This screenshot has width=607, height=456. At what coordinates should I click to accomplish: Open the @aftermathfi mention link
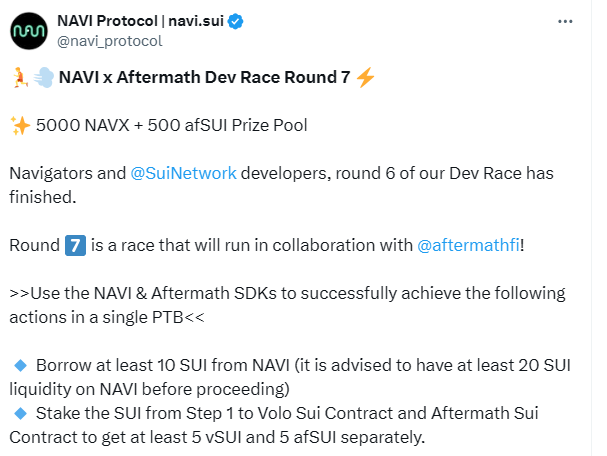(x=468, y=245)
